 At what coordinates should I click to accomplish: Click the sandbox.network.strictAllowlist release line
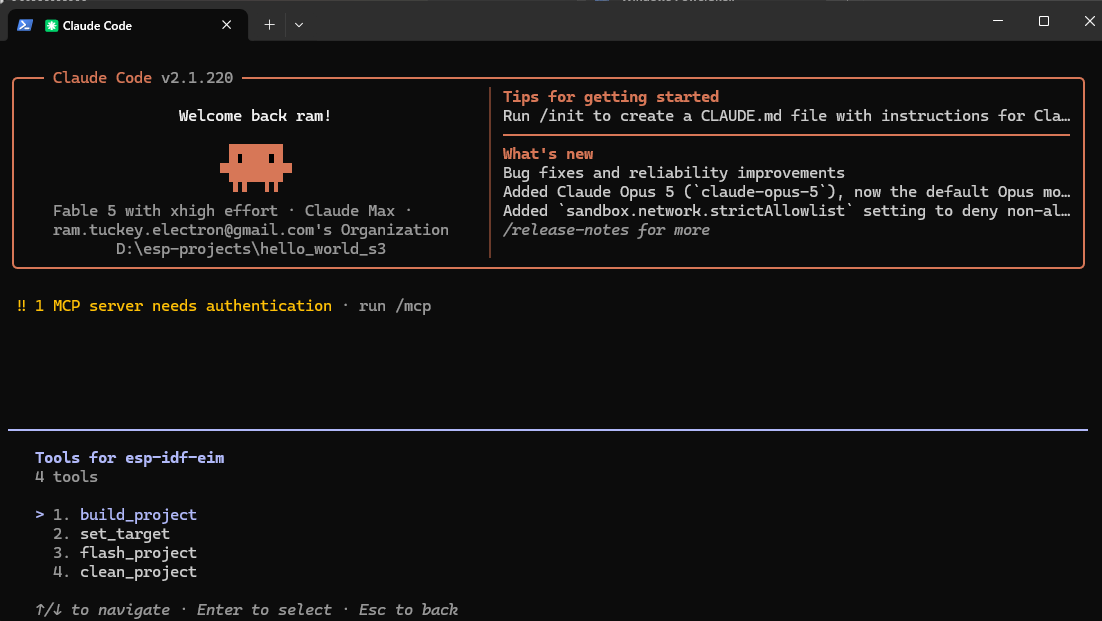(x=786, y=211)
